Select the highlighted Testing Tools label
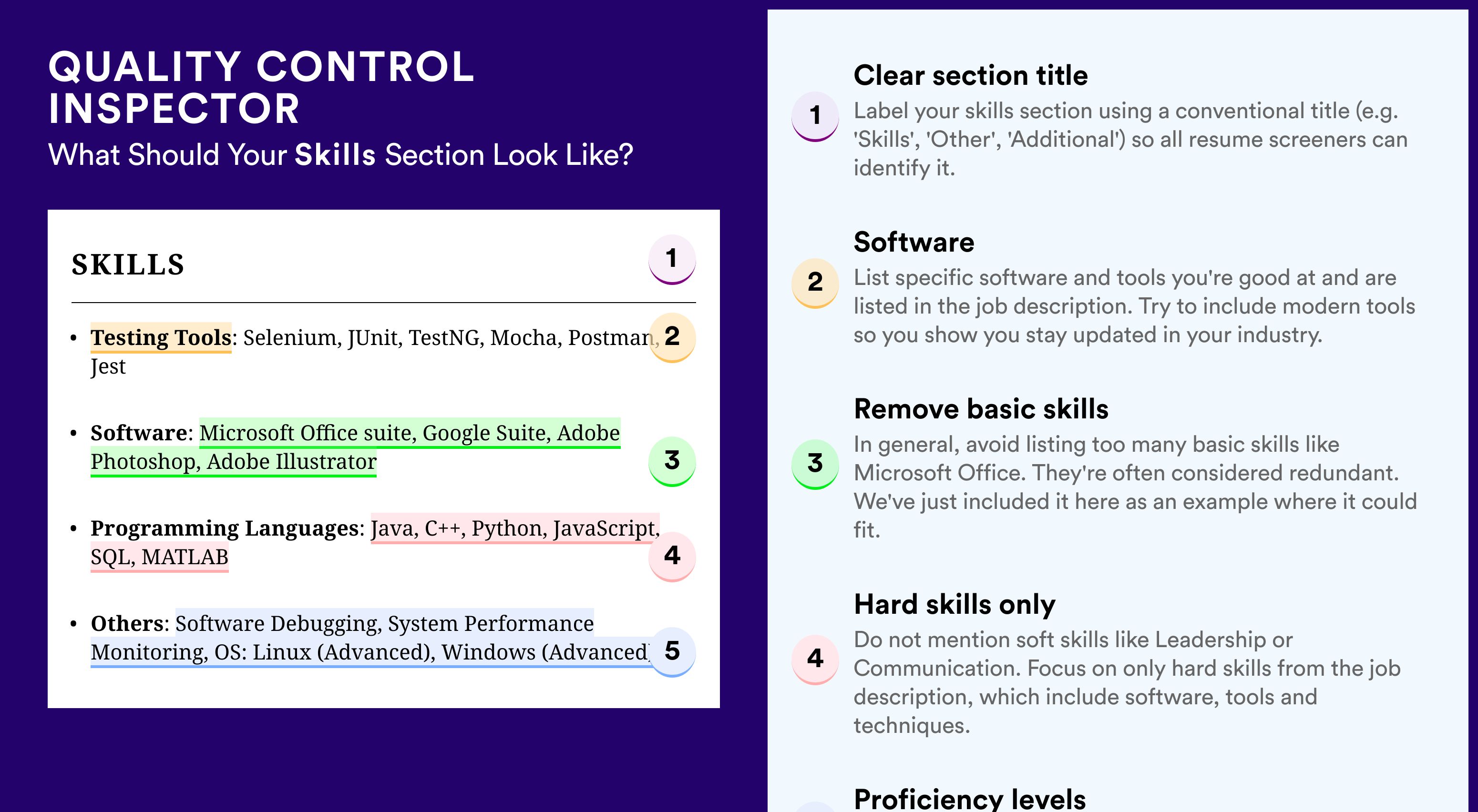The image size is (1478, 812). (161, 338)
